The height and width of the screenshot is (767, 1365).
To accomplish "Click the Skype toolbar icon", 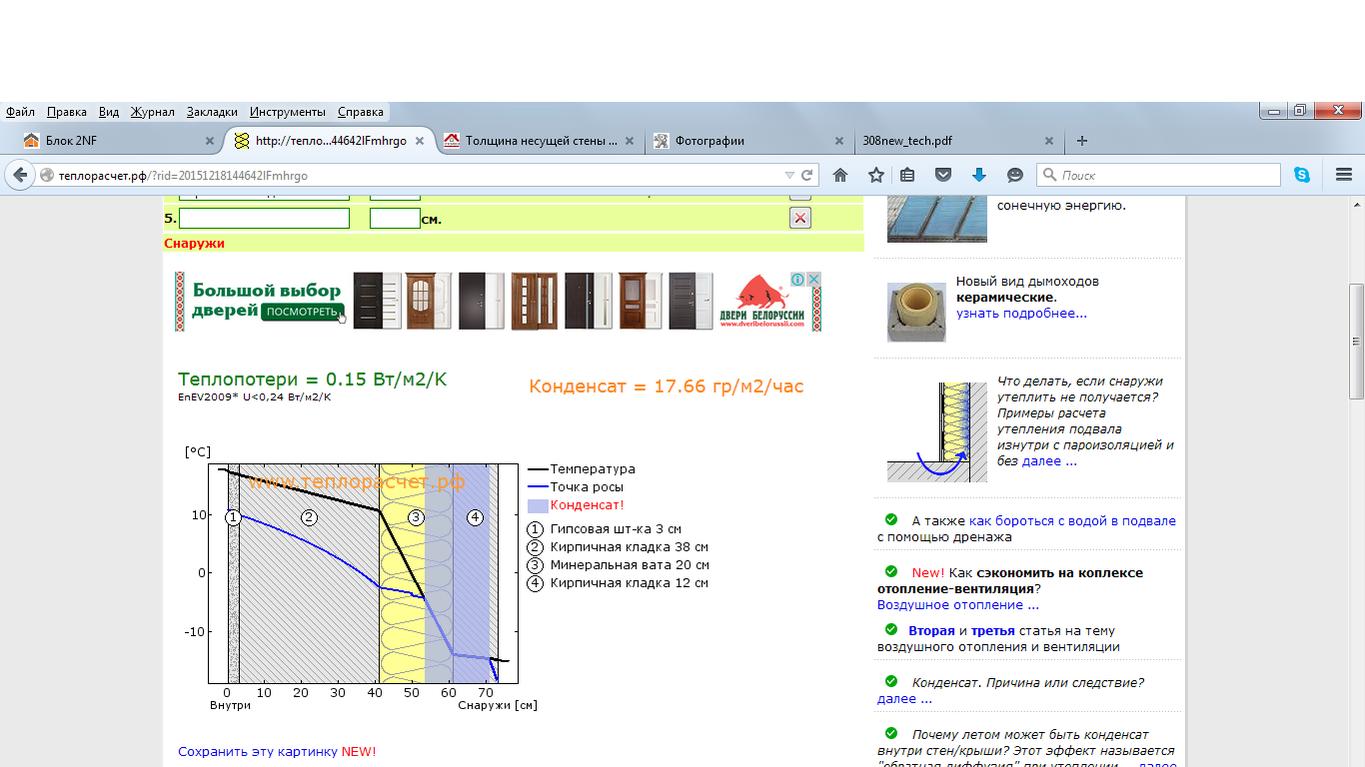I will 1301,175.
